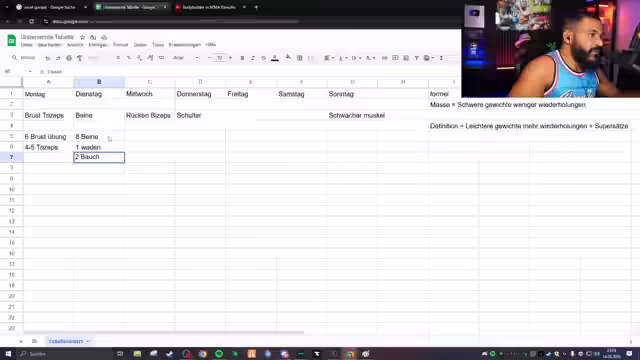
Task: Star the untitled spreadsheet
Action: pyautogui.click(x=82, y=37)
